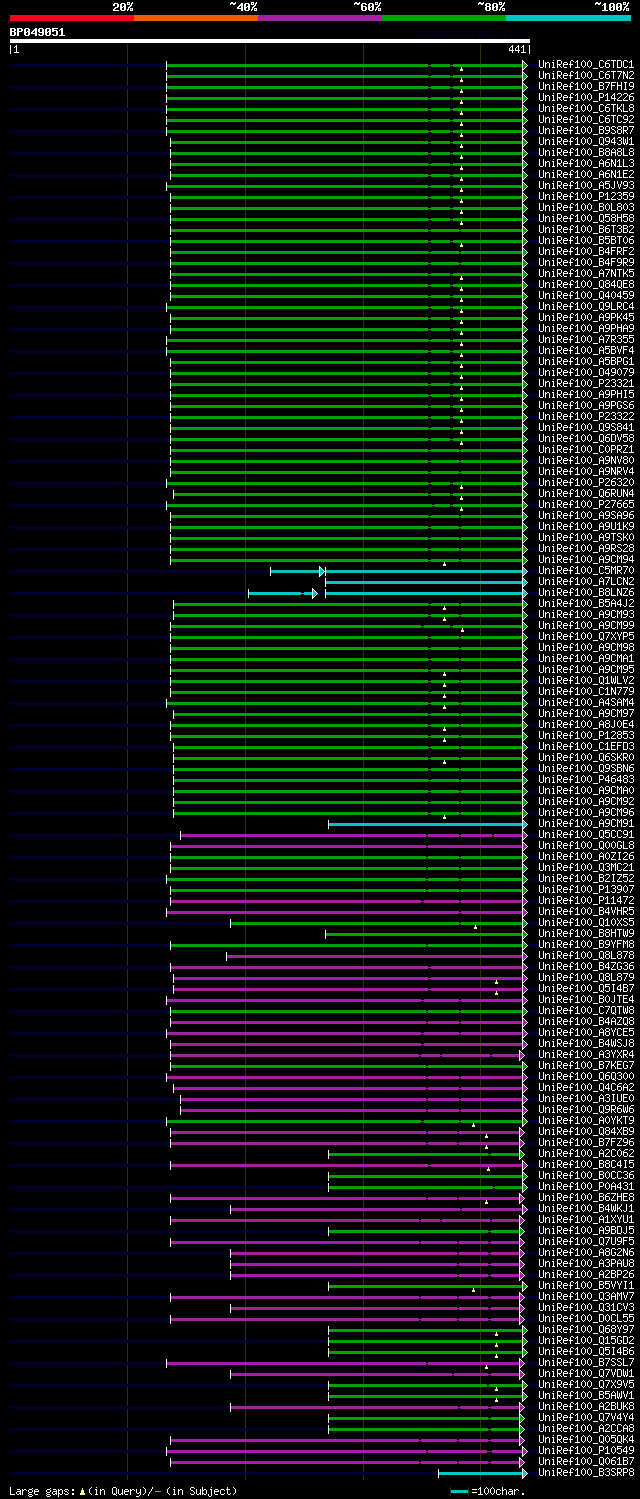Select the label UniRef100_B8HTW9
Viewport: 640px width, 1499px height.
tap(586, 934)
